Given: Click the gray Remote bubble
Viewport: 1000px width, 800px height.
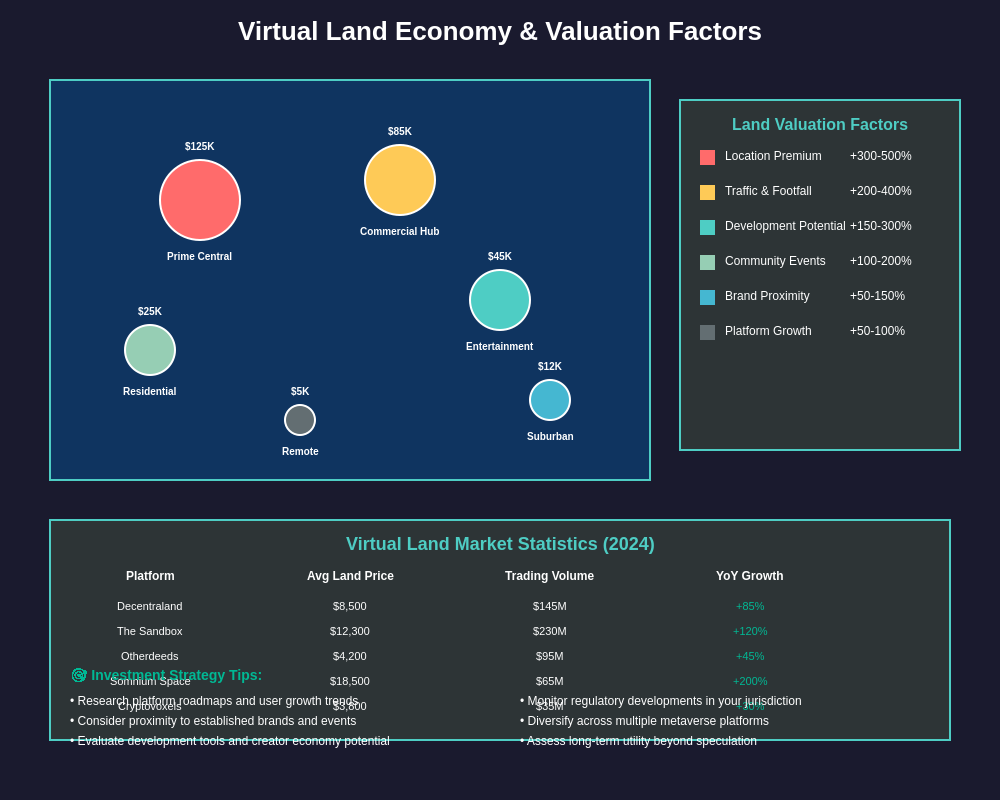Looking at the screenshot, I should coord(300,420).
